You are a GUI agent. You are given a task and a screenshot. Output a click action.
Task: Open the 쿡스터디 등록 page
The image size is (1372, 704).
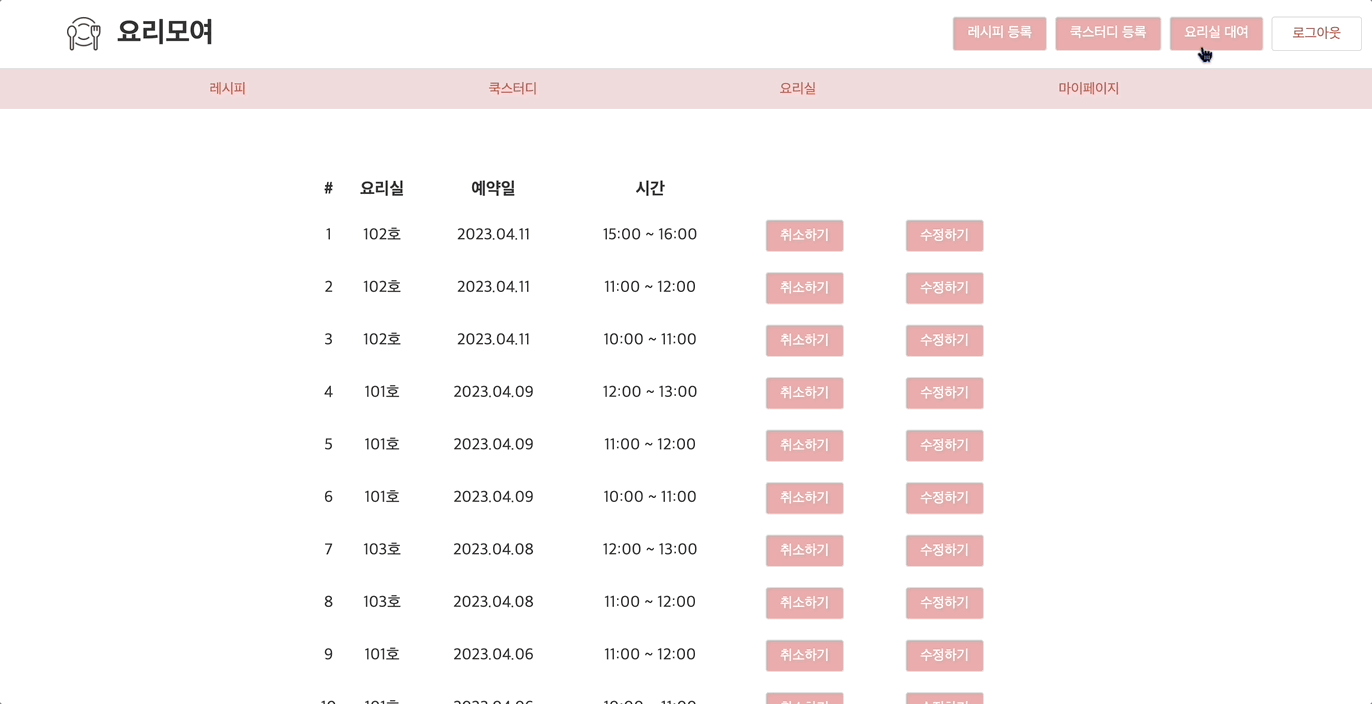point(1107,33)
